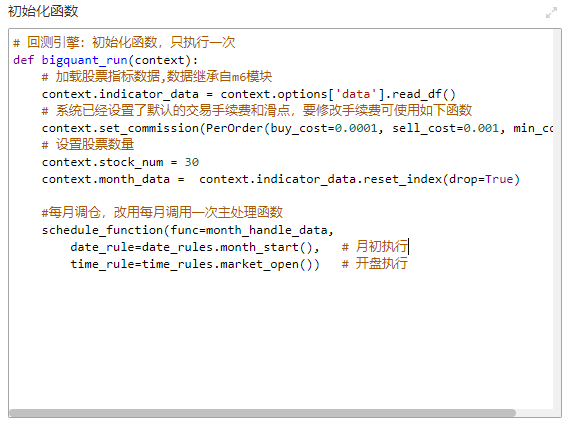The height and width of the screenshot is (428, 569).
Task: Click the string 'data' in context.options
Action: (x=356, y=94)
